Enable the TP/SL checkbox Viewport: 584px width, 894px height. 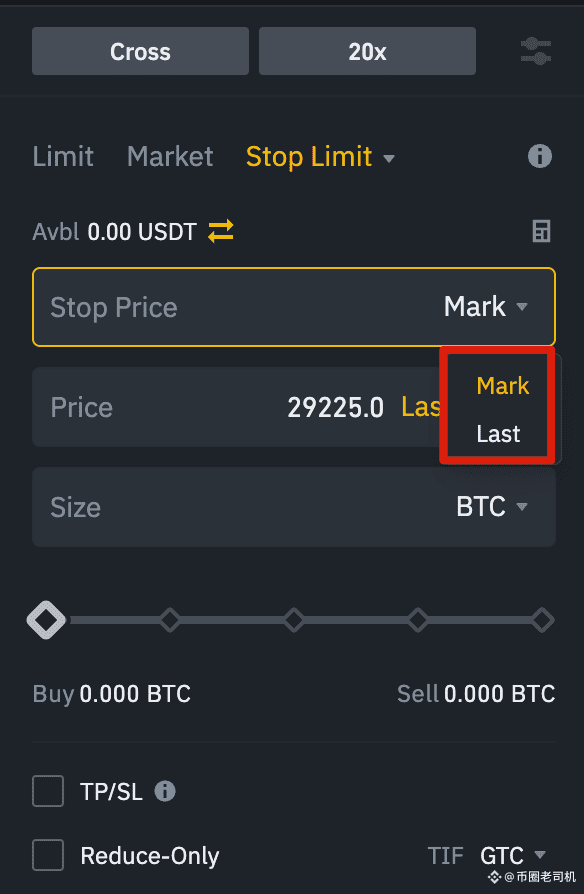[x=48, y=791]
